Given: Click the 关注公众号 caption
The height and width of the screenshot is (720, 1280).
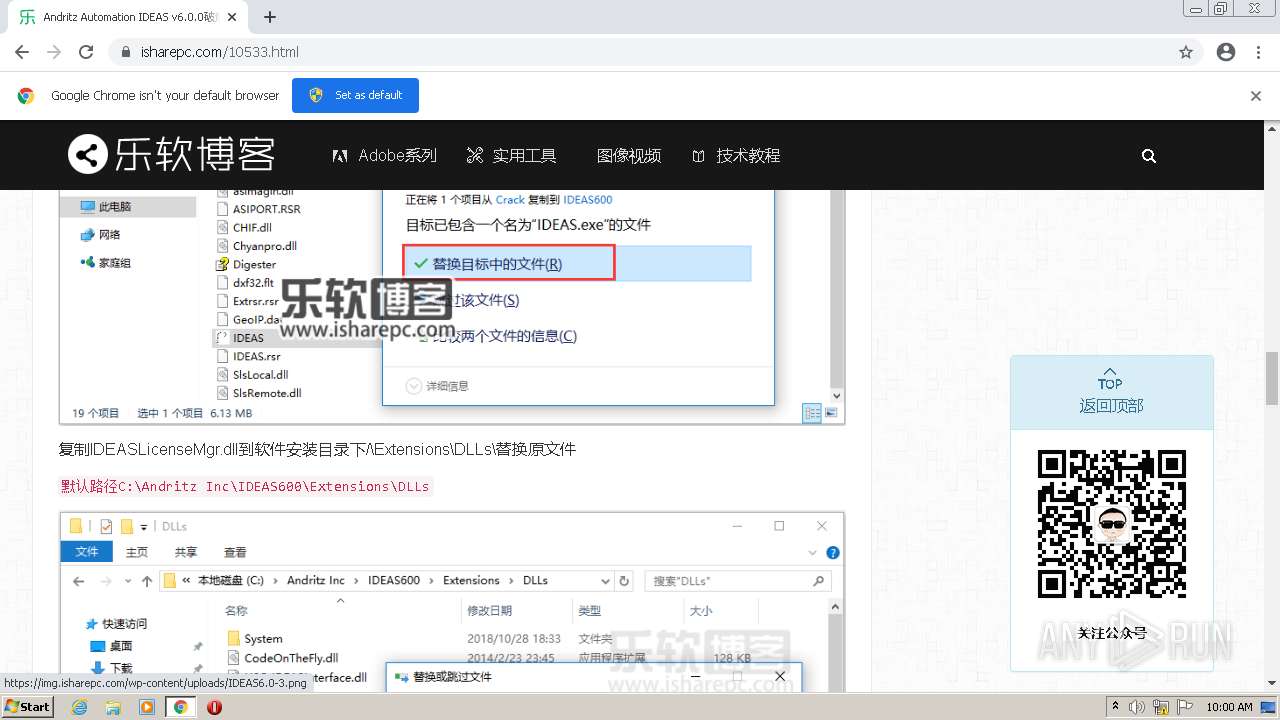Looking at the screenshot, I should (x=1112, y=633).
